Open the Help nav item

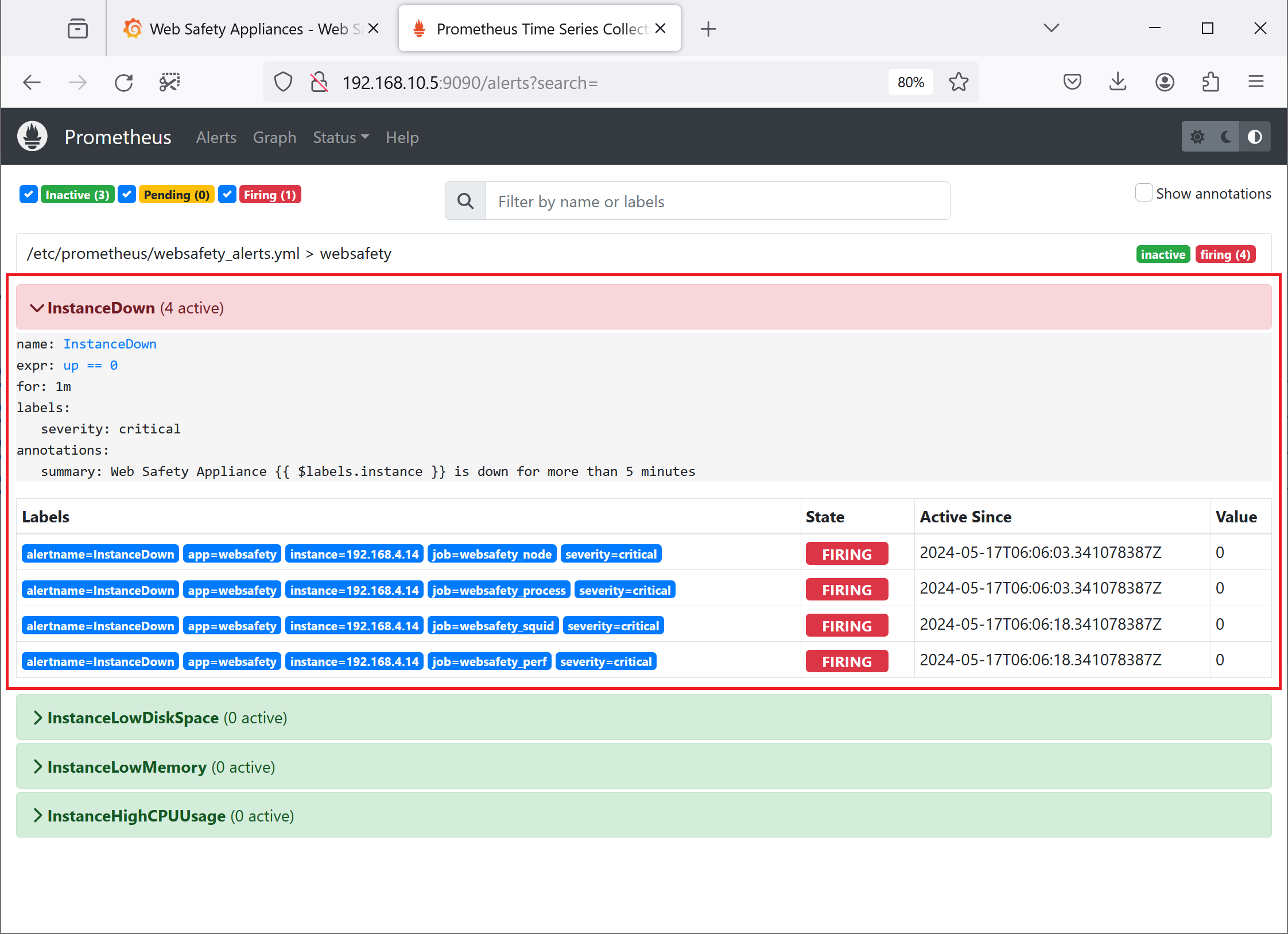click(x=402, y=137)
